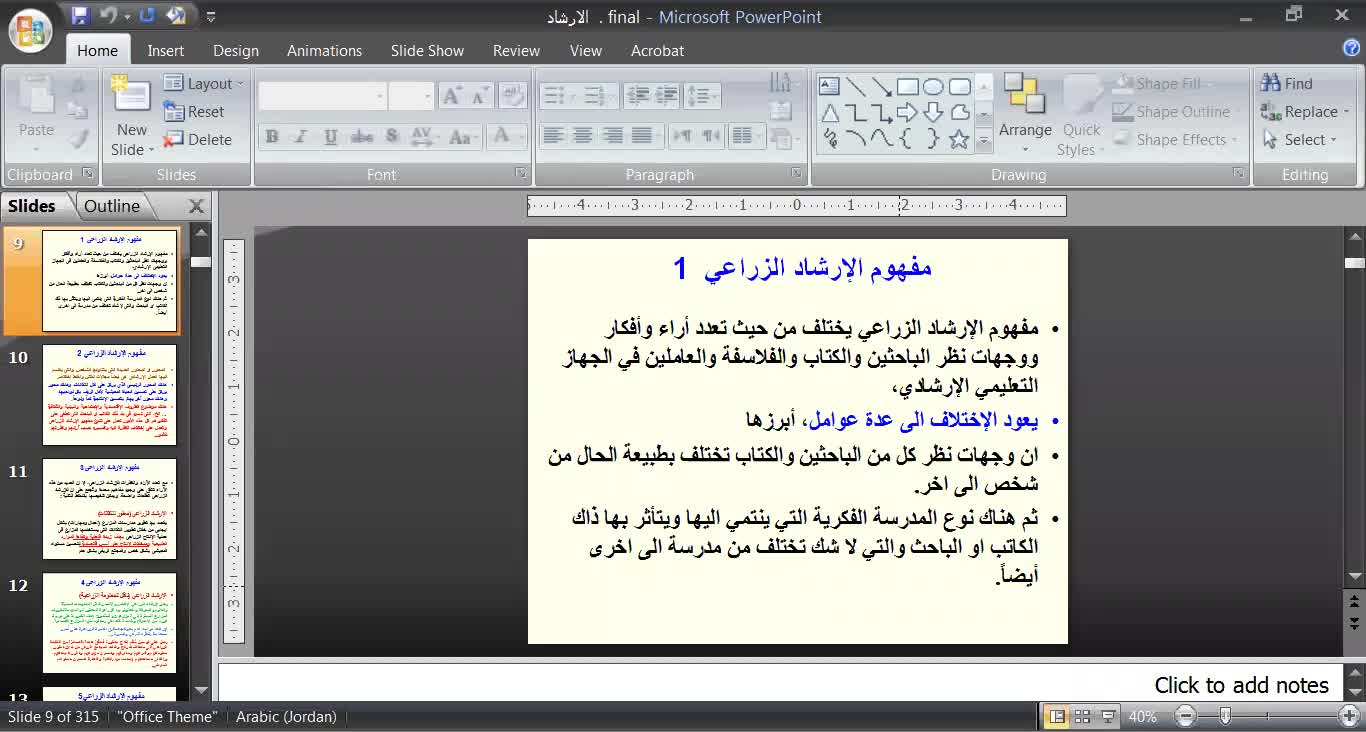Select the Down Arrow block shape

[933, 112]
